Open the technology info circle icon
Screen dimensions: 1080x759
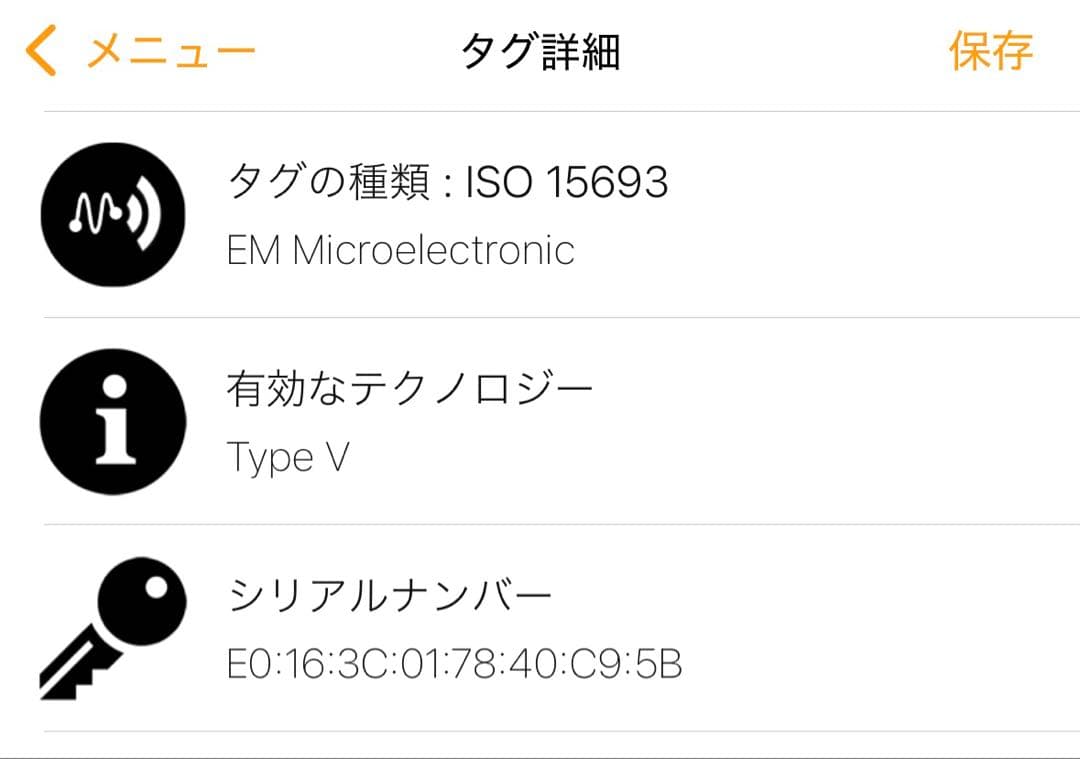coord(112,420)
